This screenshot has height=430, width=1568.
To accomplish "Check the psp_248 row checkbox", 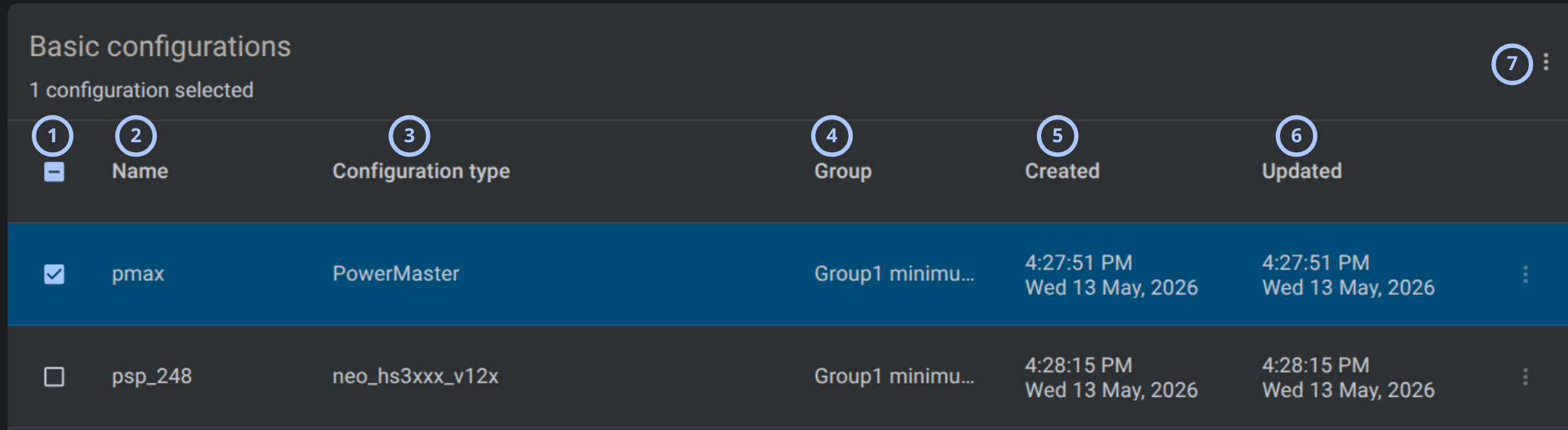I will [54, 377].
